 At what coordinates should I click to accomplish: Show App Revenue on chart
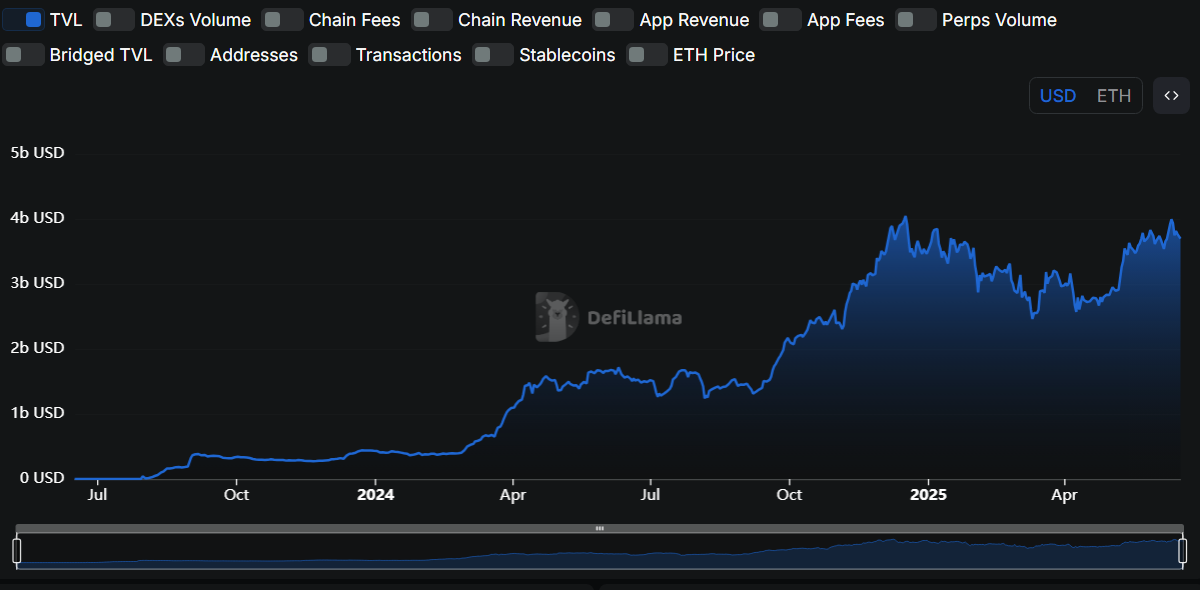pyautogui.click(x=613, y=20)
